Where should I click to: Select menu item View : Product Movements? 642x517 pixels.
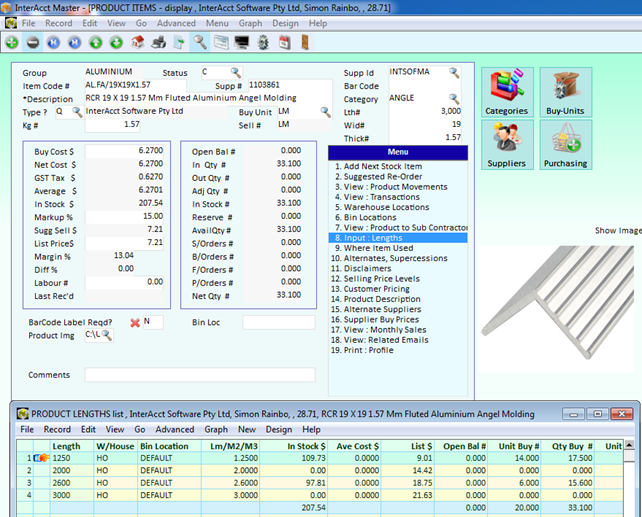[x=391, y=187]
